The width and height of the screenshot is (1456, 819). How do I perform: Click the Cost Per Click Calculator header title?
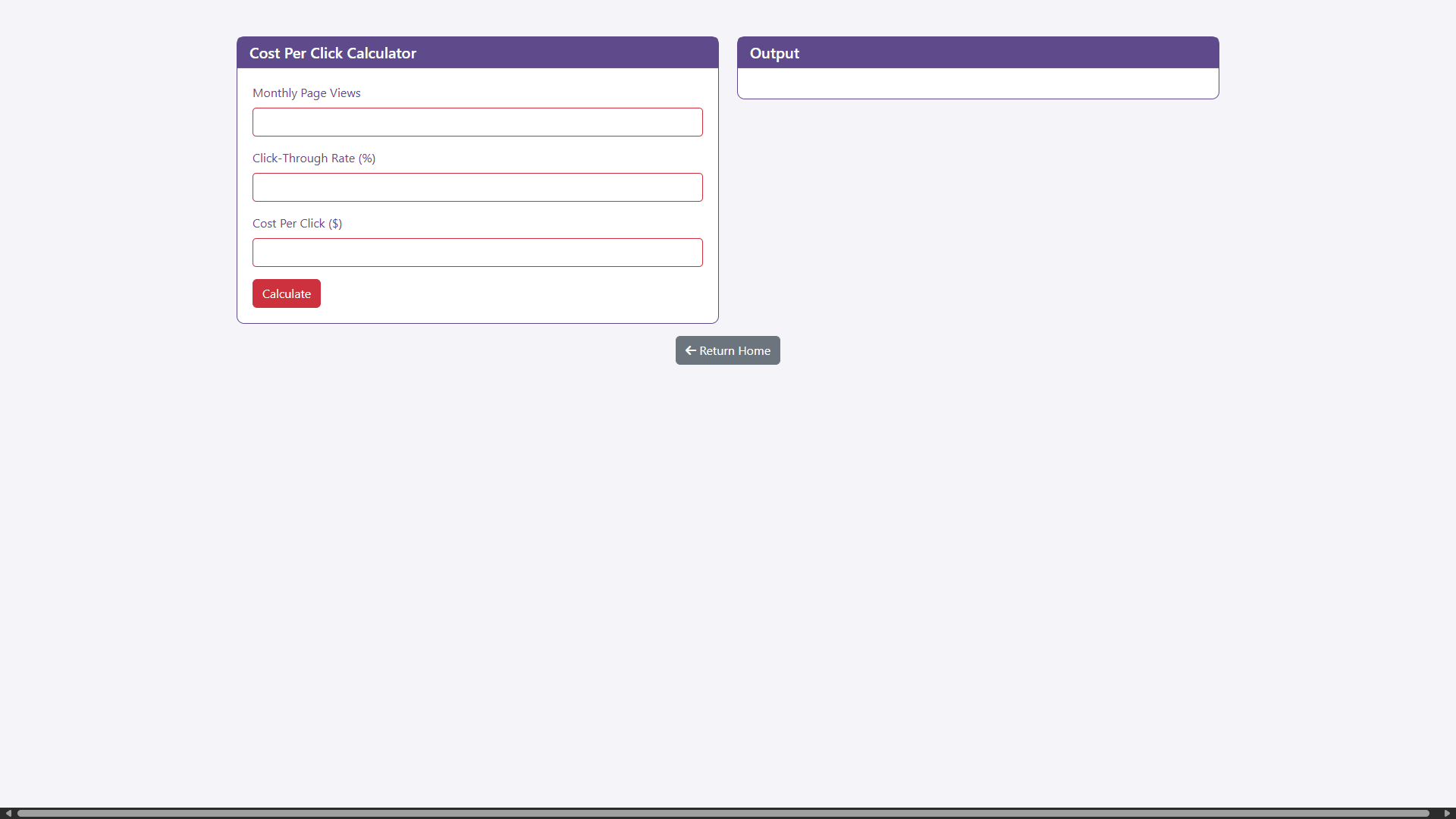(332, 53)
